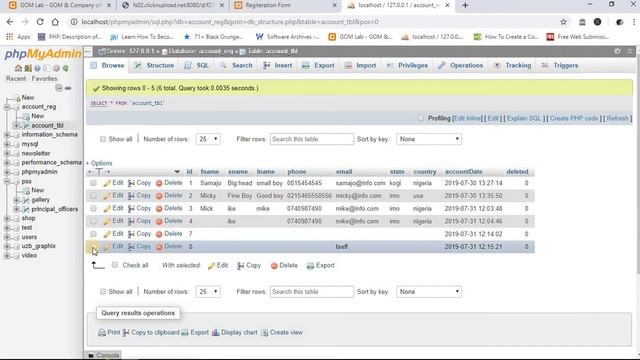Click the With selected Export icon

tap(310, 266)
